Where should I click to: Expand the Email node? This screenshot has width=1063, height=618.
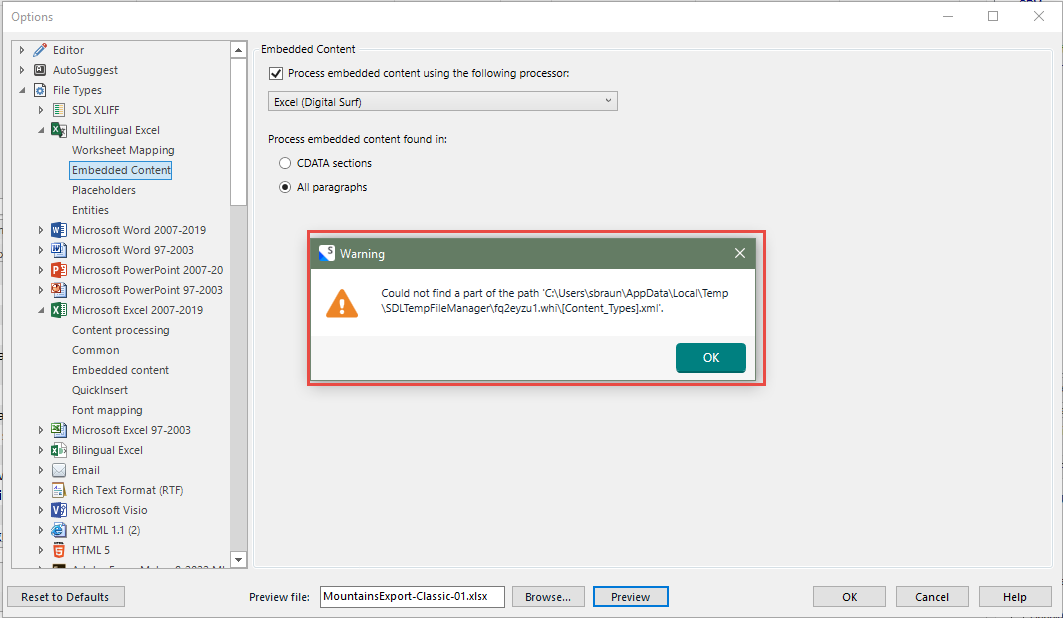41,470
